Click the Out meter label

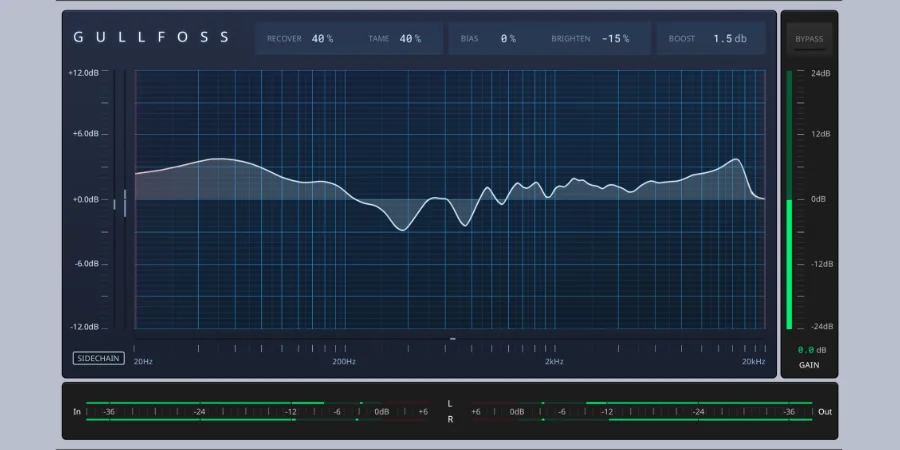[825, 412]
